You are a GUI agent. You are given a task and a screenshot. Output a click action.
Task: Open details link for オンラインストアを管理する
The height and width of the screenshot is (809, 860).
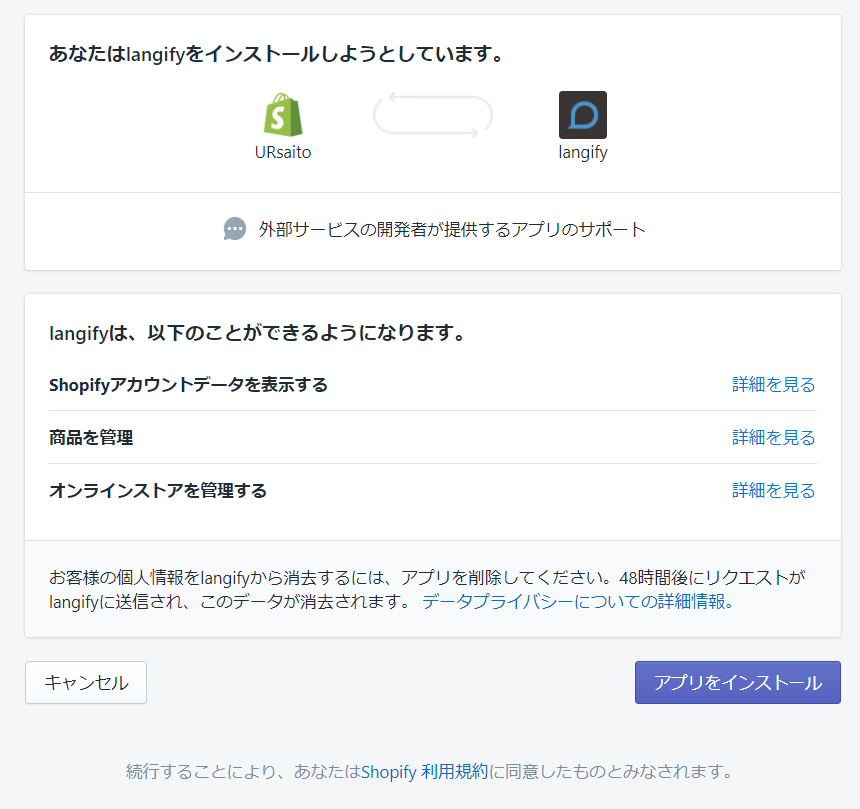tap(773, 490)
